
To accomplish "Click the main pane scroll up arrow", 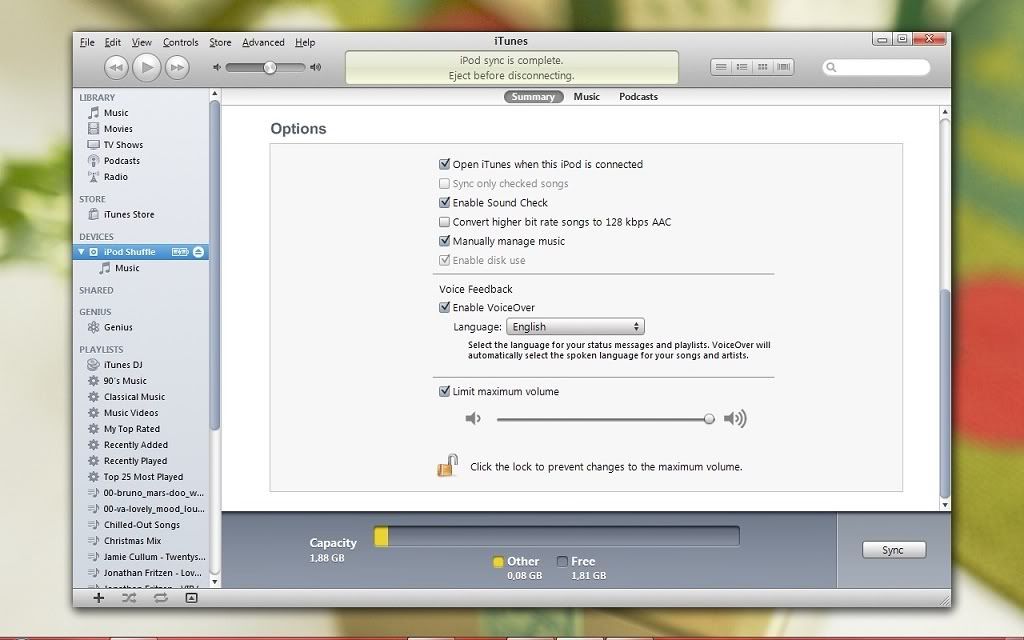I will (x=944, y=112).
